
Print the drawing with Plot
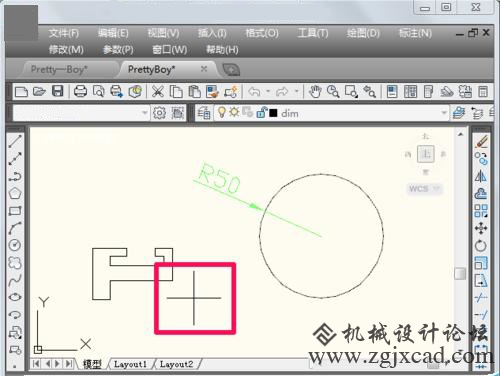[80, 91]
